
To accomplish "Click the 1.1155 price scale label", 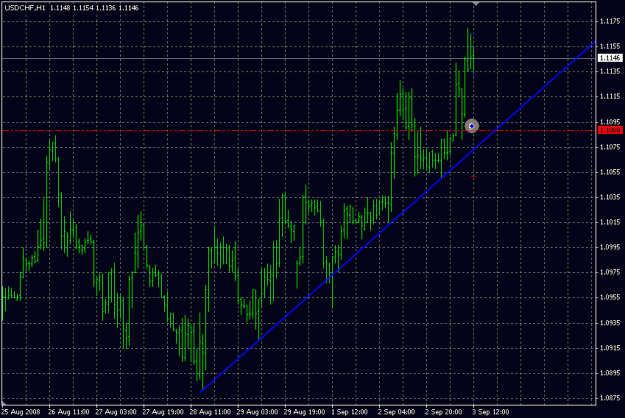I will click(x=610, y=46).
